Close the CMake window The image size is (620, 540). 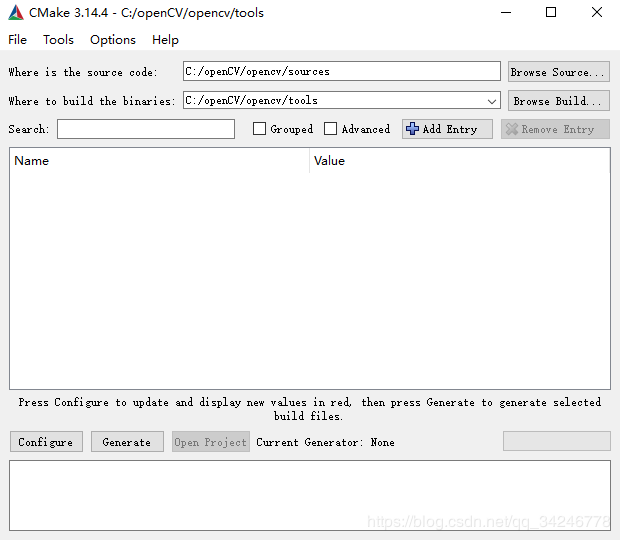597,13
